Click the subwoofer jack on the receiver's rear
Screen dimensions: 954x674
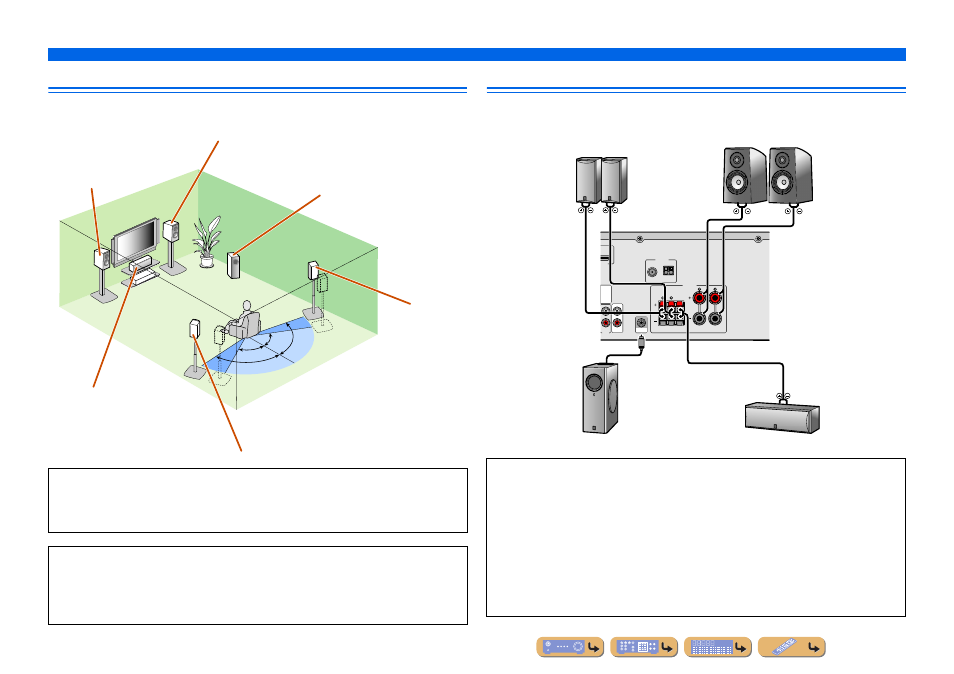641,323
